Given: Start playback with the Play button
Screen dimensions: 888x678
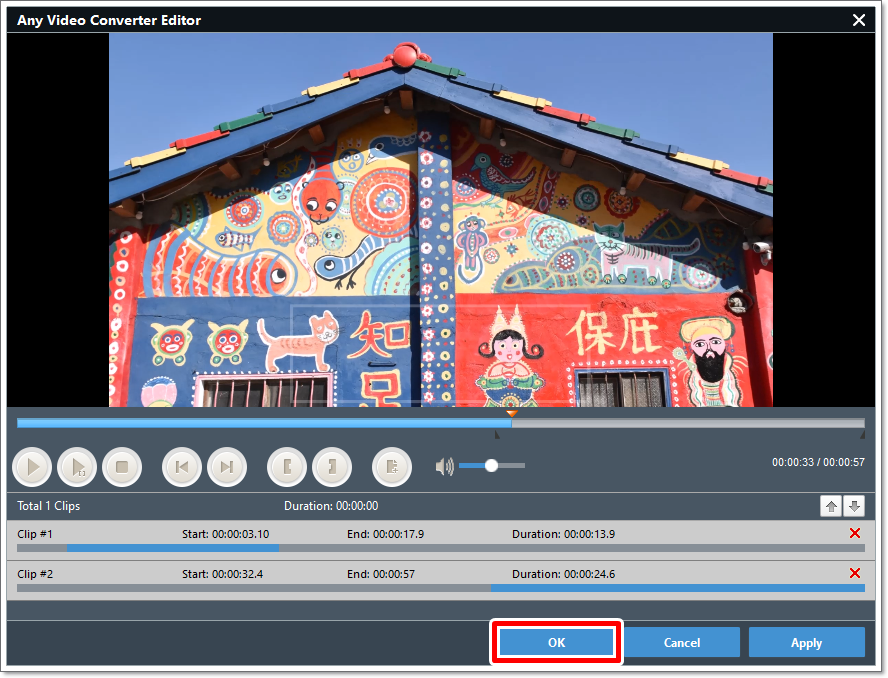Looking at the screenshot, I should pos(32,467).
